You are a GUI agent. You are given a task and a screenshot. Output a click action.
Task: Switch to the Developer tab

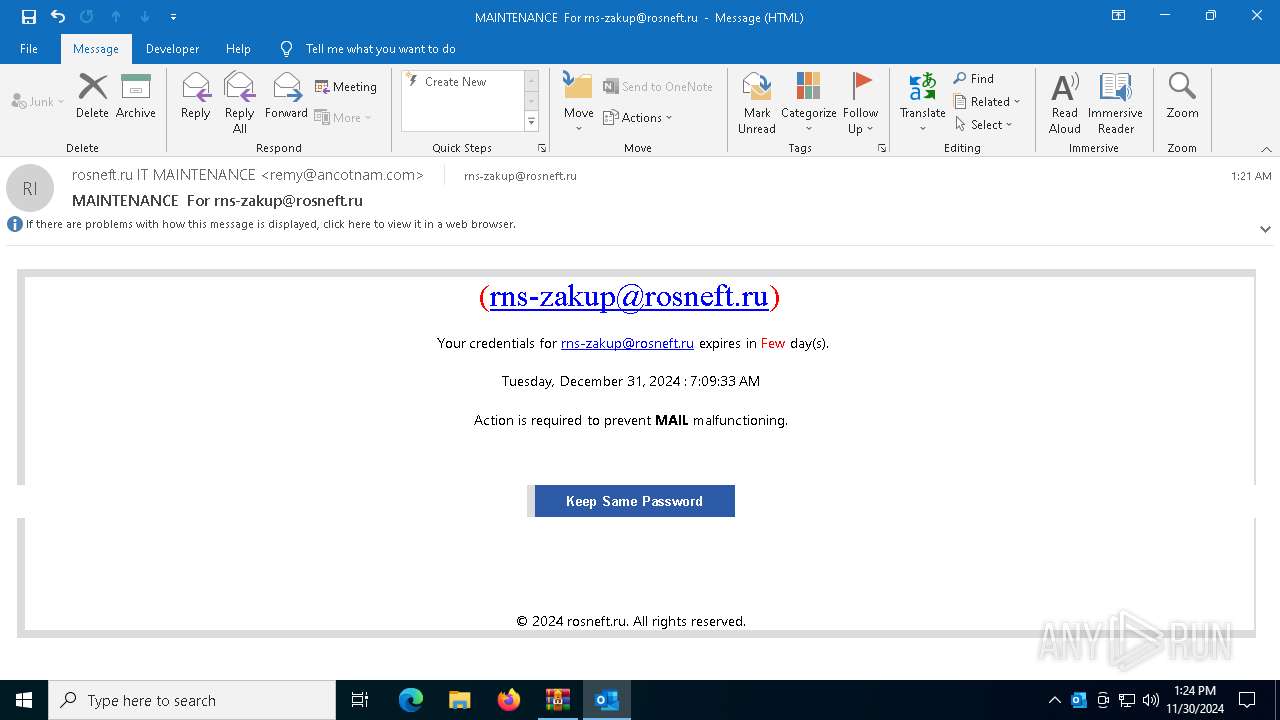[172, 49]
